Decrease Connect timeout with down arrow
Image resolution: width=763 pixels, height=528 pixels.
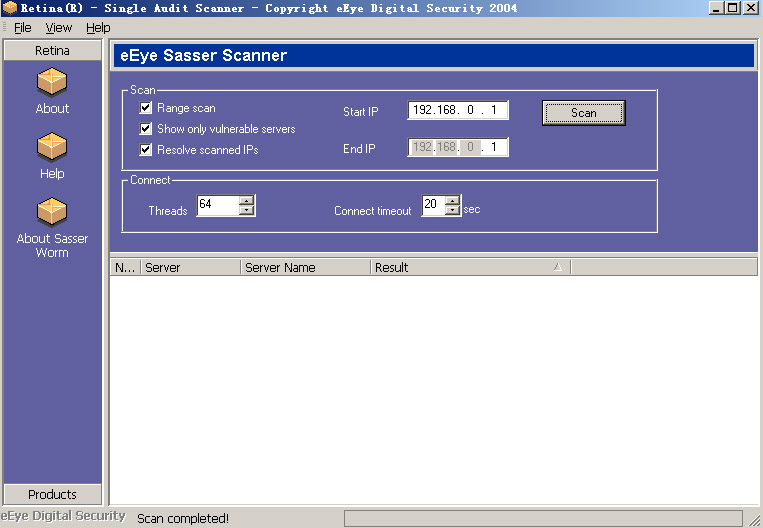pos(453,210)
